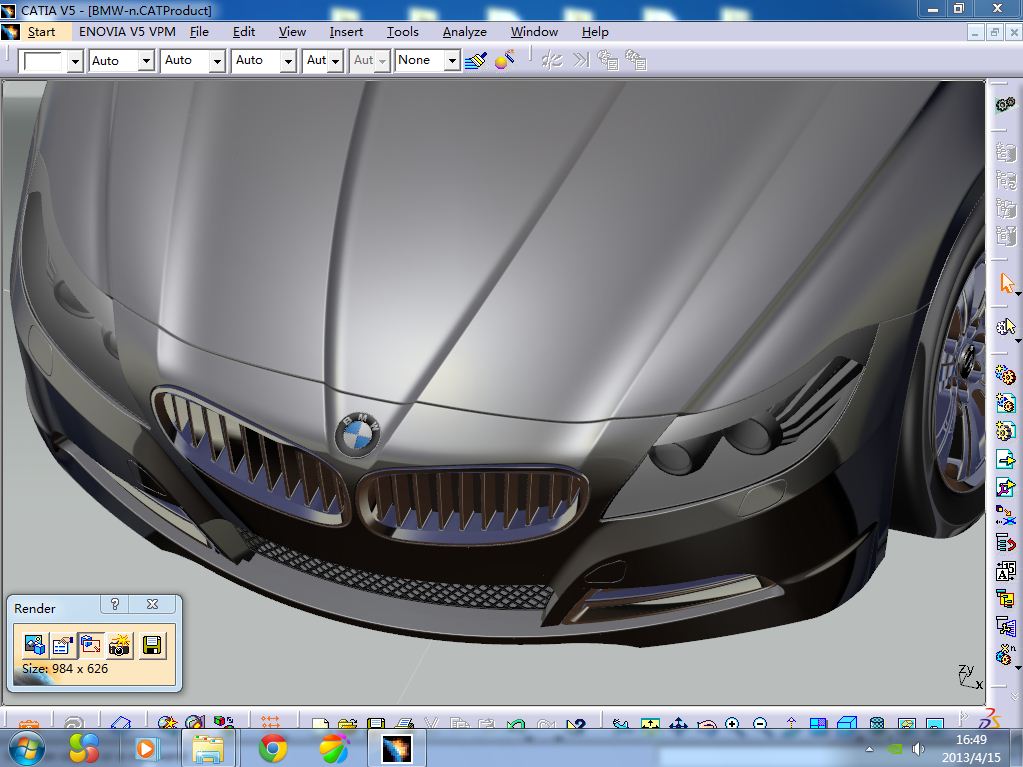
Task: Expand the first Auto dropdown (transparency)
Action: 146,61
